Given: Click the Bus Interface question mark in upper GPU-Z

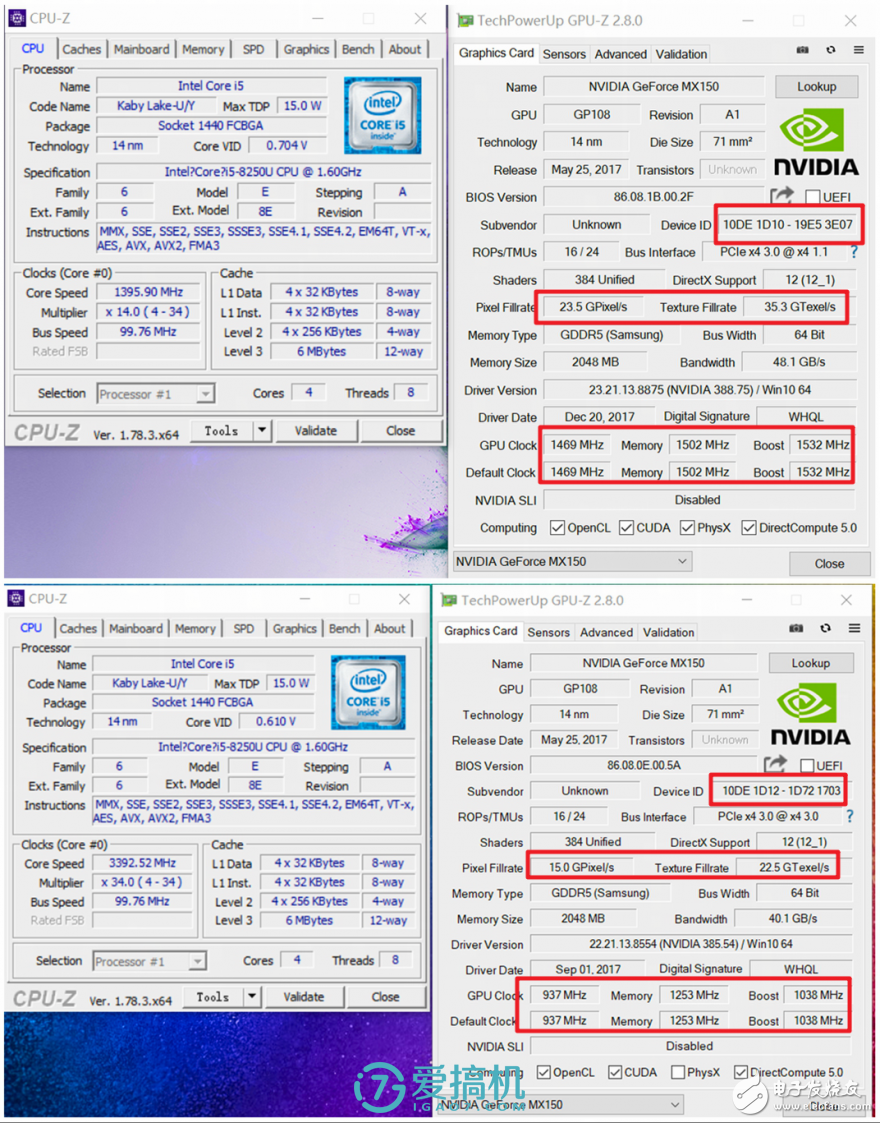Looking at the screenshot, I should coord(852,252).
